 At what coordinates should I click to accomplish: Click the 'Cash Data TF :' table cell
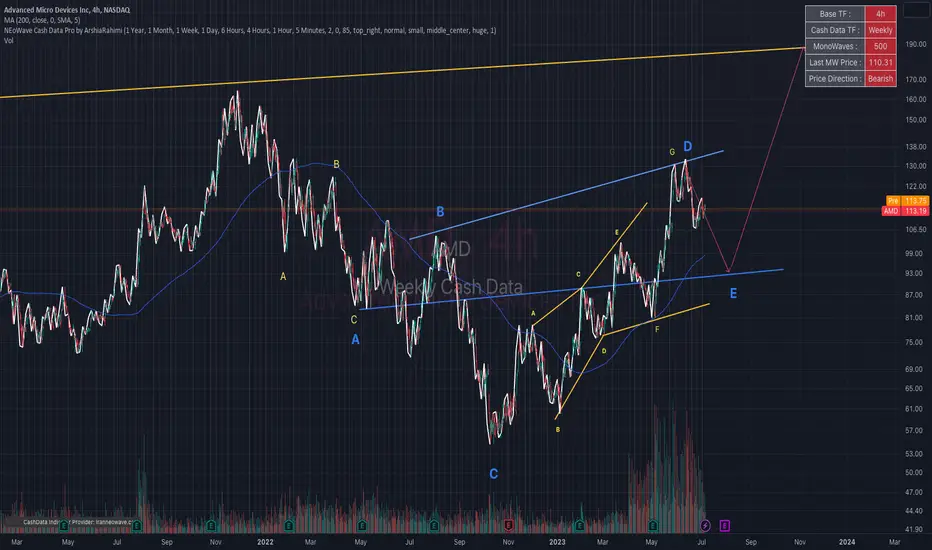click(x=835, y=30)
